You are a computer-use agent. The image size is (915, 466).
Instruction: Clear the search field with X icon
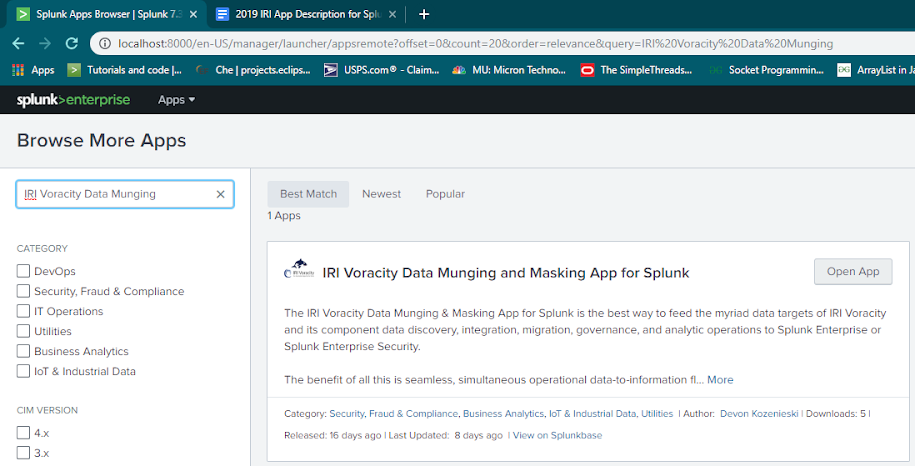(221, 194)
